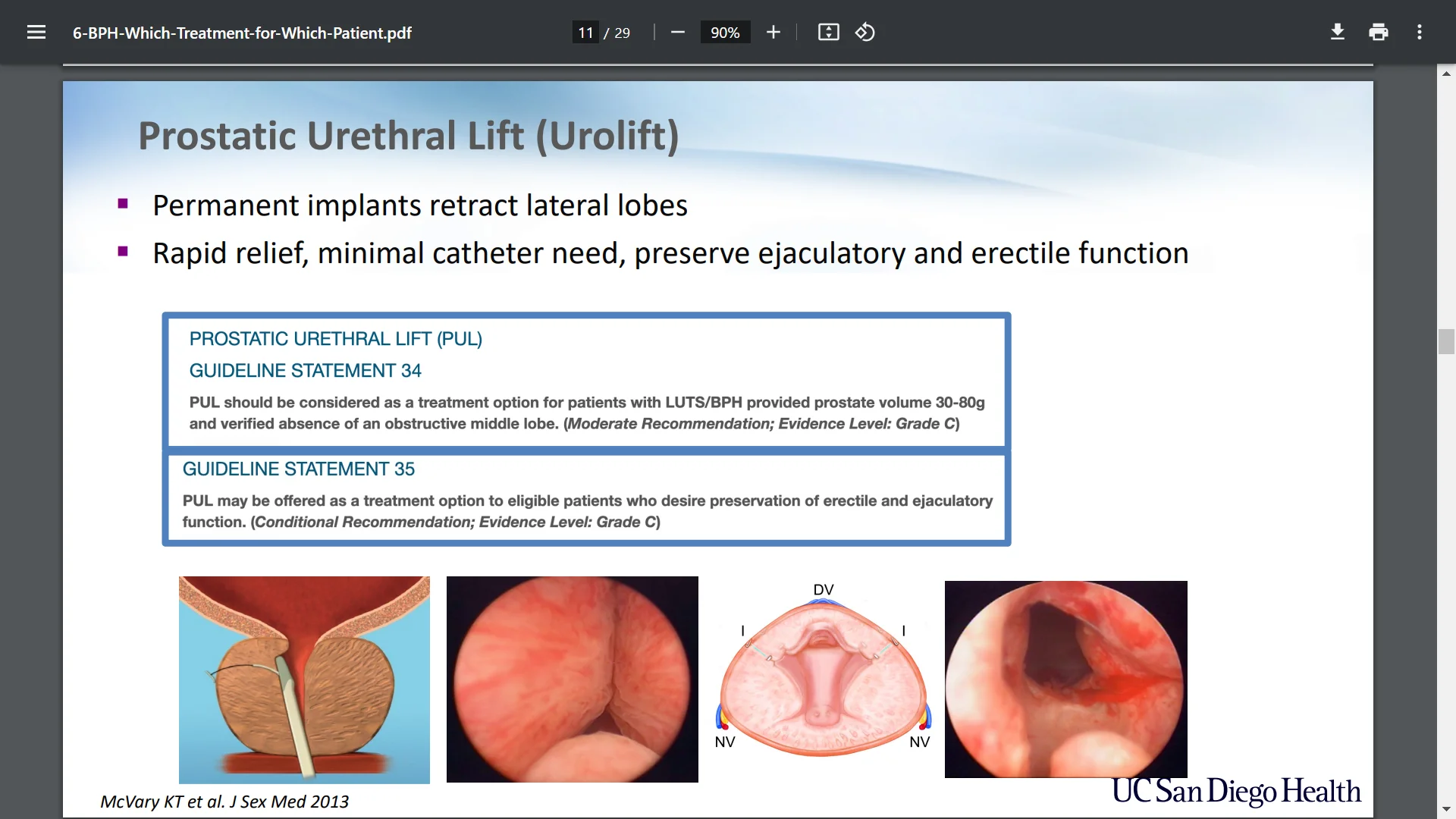This screenshot has height=819, width=1456.
Task: Open the sidebar menu (hamburger icon)
Action: (x=36, y=33)
